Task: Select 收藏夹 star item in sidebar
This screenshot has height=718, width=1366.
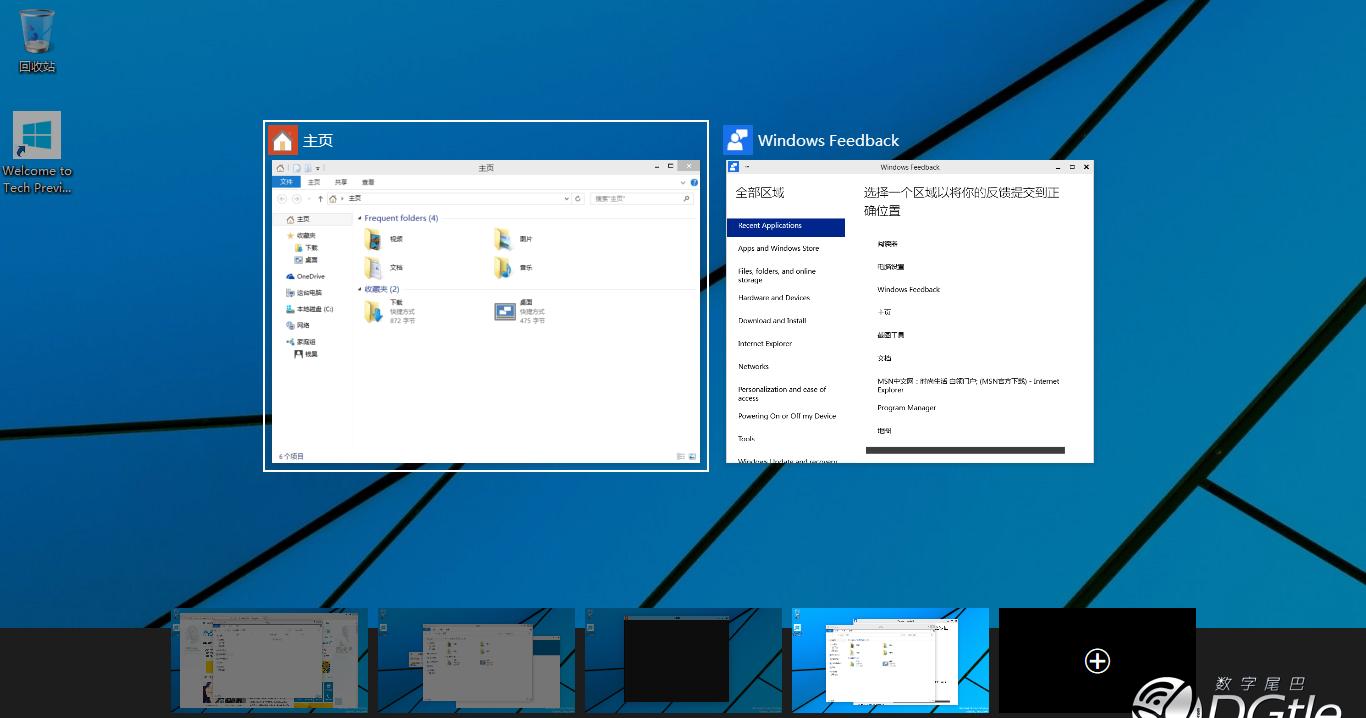Action: coord(300,235)
